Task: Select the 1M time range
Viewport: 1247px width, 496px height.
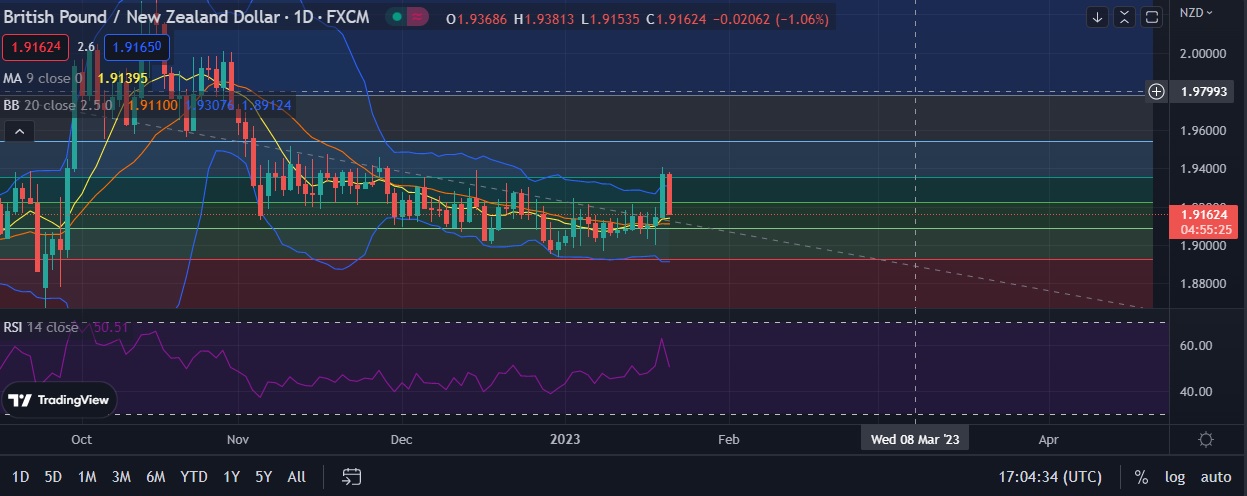Action: (x=87, y=477)
